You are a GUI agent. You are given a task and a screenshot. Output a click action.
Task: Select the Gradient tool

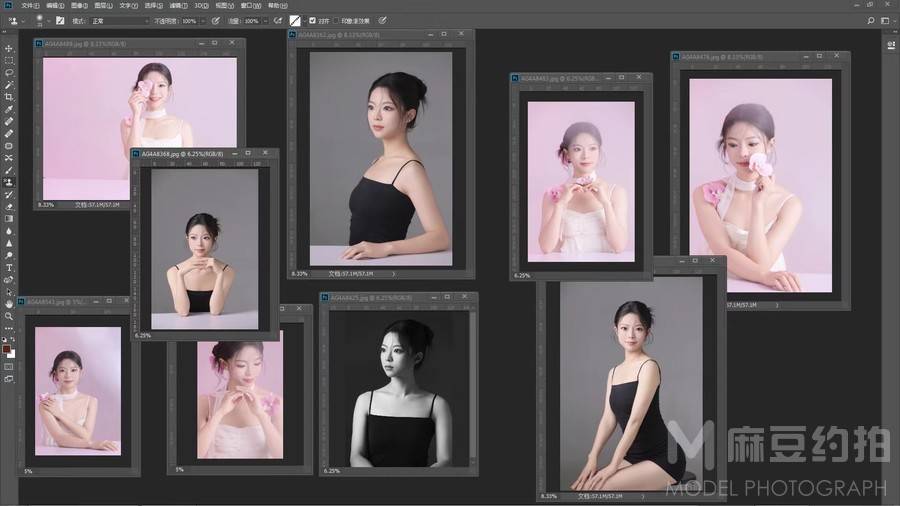click(9, 219)
